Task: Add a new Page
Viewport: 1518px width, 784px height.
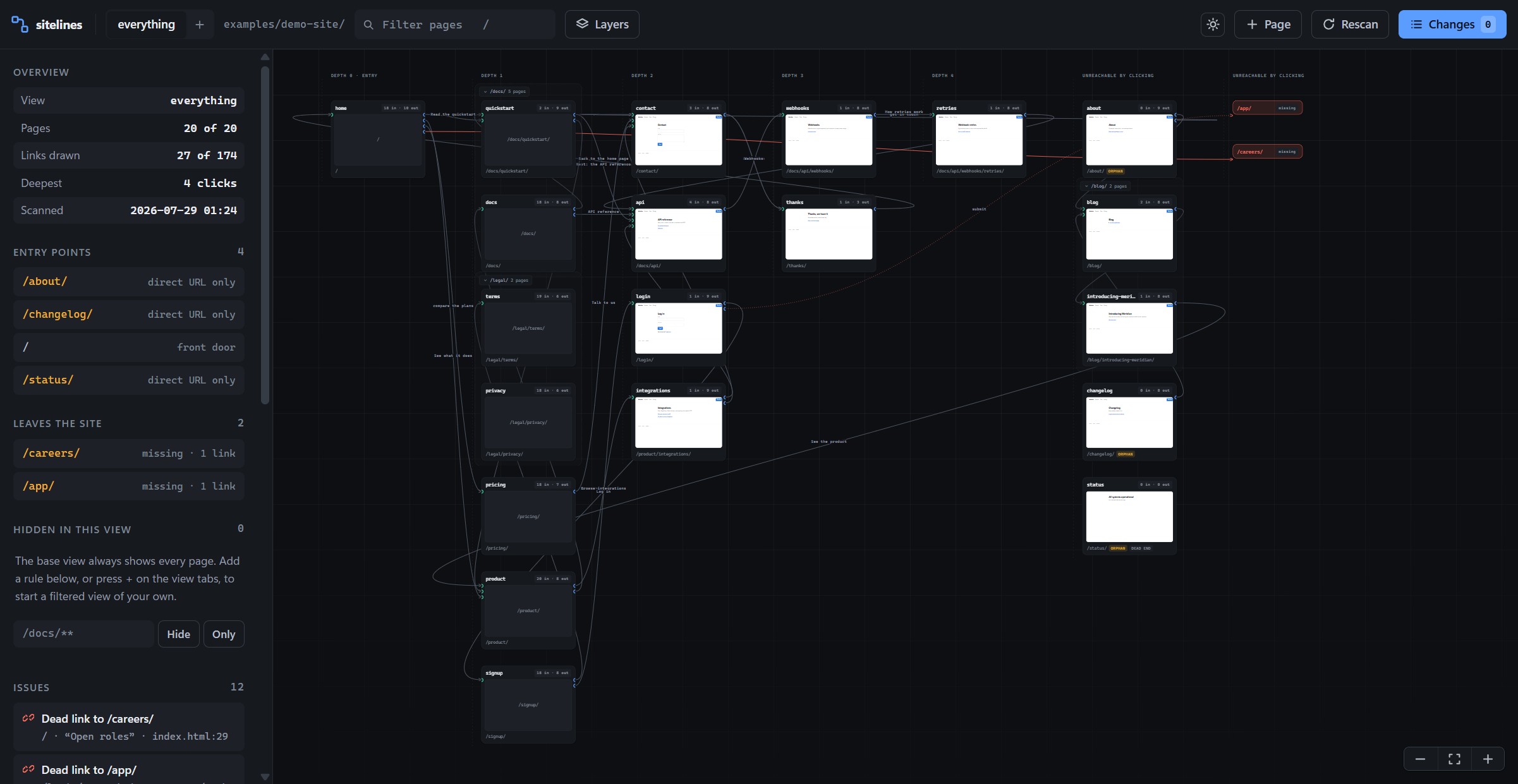Action: click(1268, 25)
